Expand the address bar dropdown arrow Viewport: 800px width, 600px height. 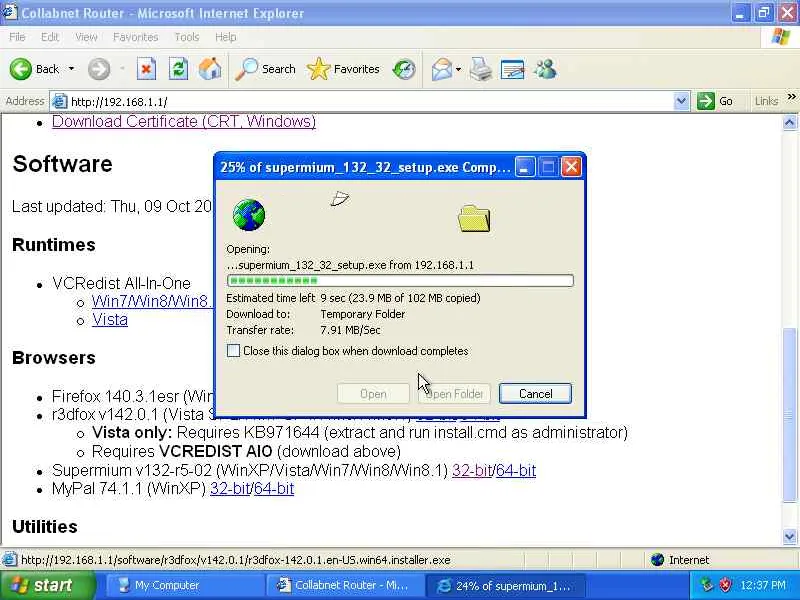click(x=681, y=101)
